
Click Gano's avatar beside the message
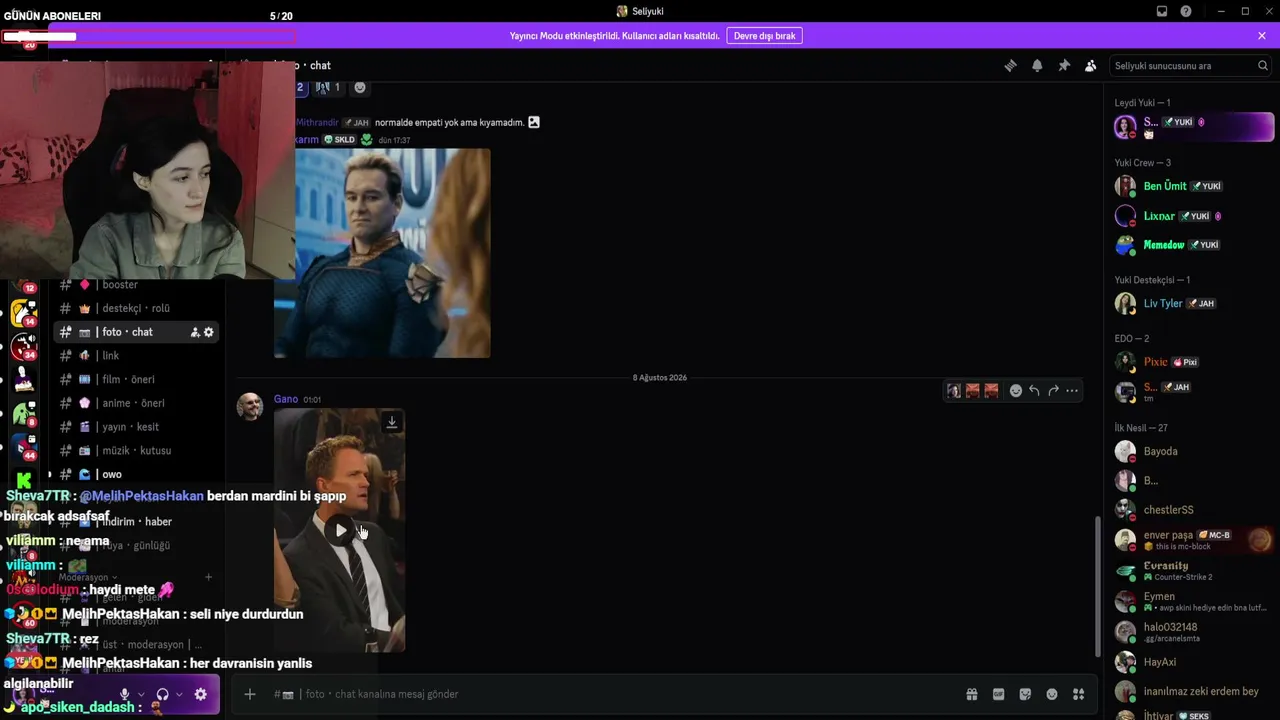tap(250, 407)
